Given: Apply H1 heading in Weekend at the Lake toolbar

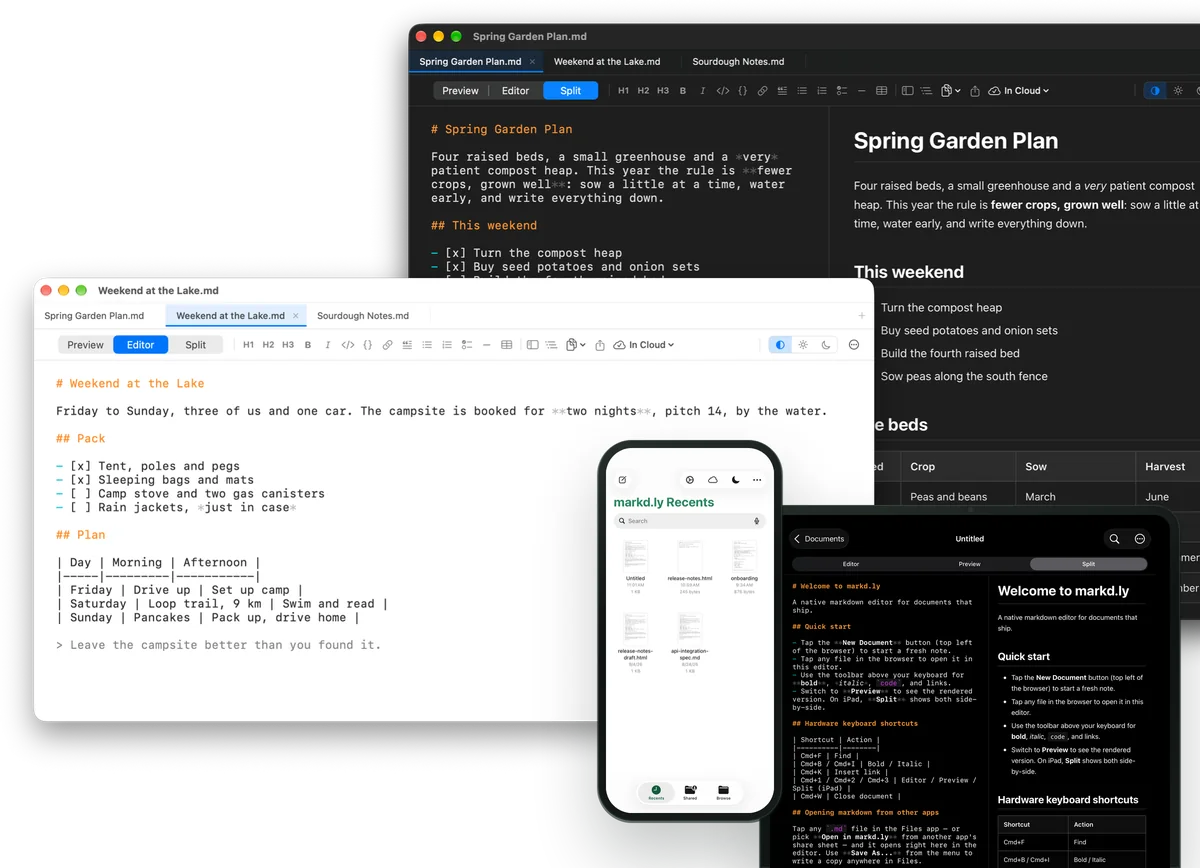Looking at the screenshot, I should click(x=249, y=345).
